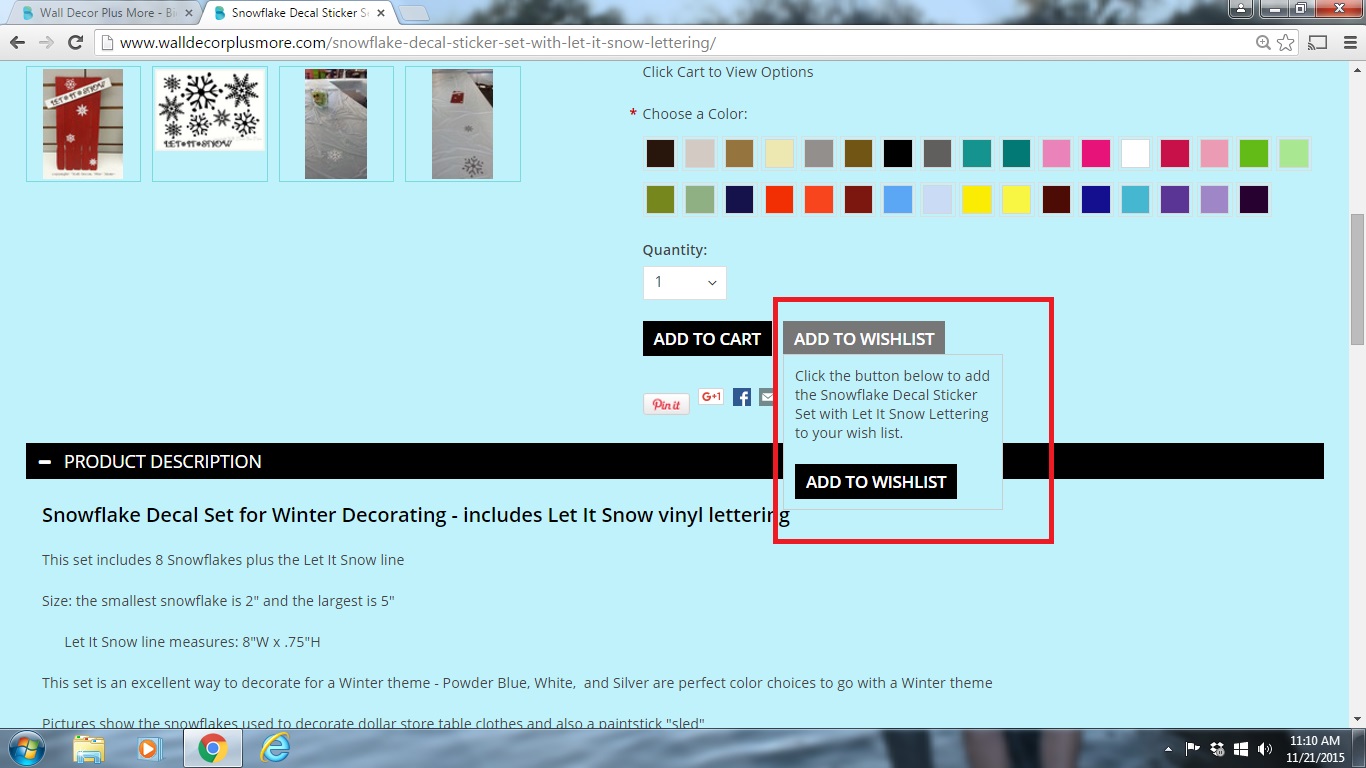Bookmark this page with the star icon

point(1286,43)
